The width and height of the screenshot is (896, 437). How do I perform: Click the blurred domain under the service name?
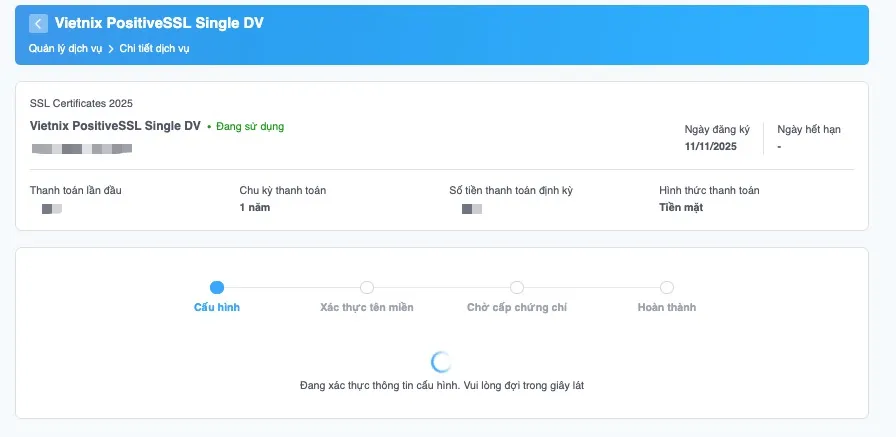(x=81, y=149)
